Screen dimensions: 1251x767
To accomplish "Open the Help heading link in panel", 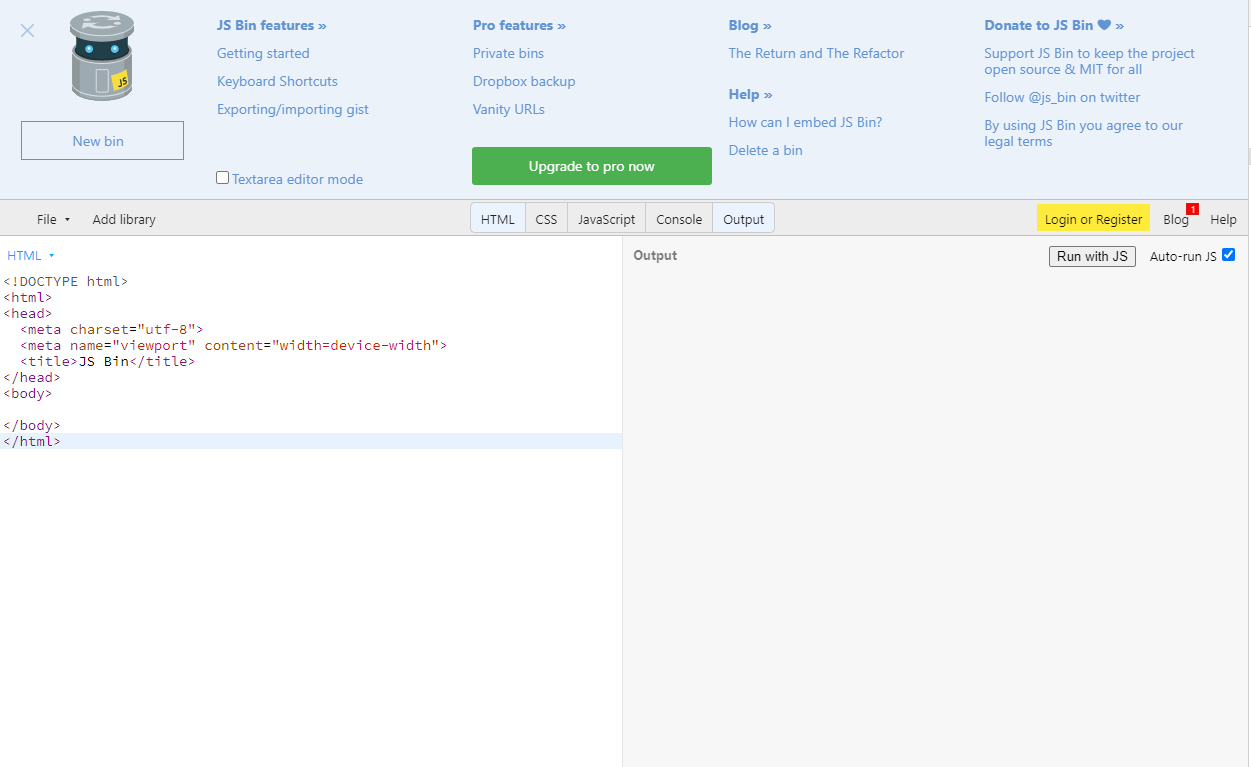I will click(x=751, y=94).
